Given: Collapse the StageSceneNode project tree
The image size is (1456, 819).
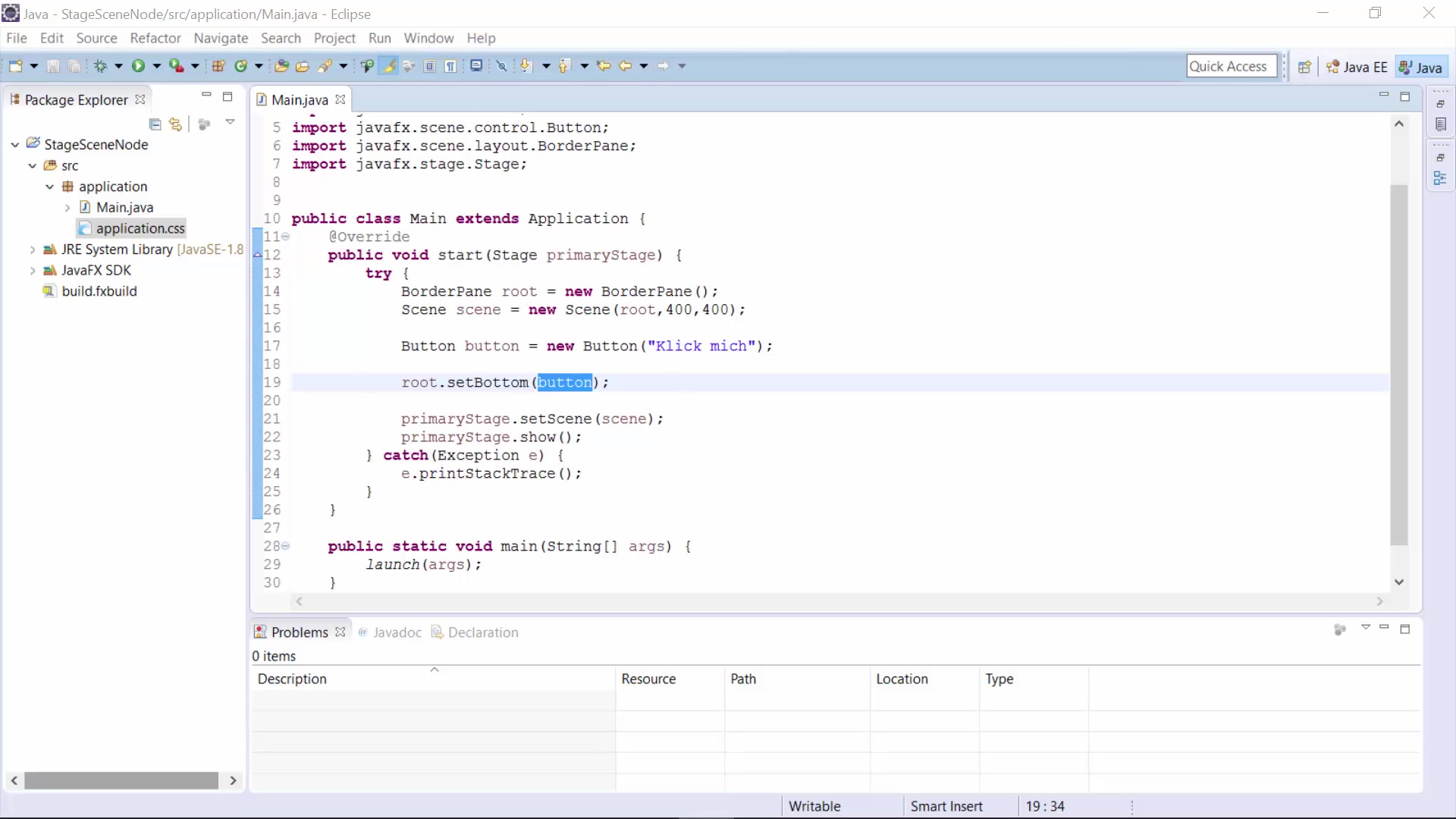Looking at the screenshot, I should pyautogui.click(x=15, y=144).
